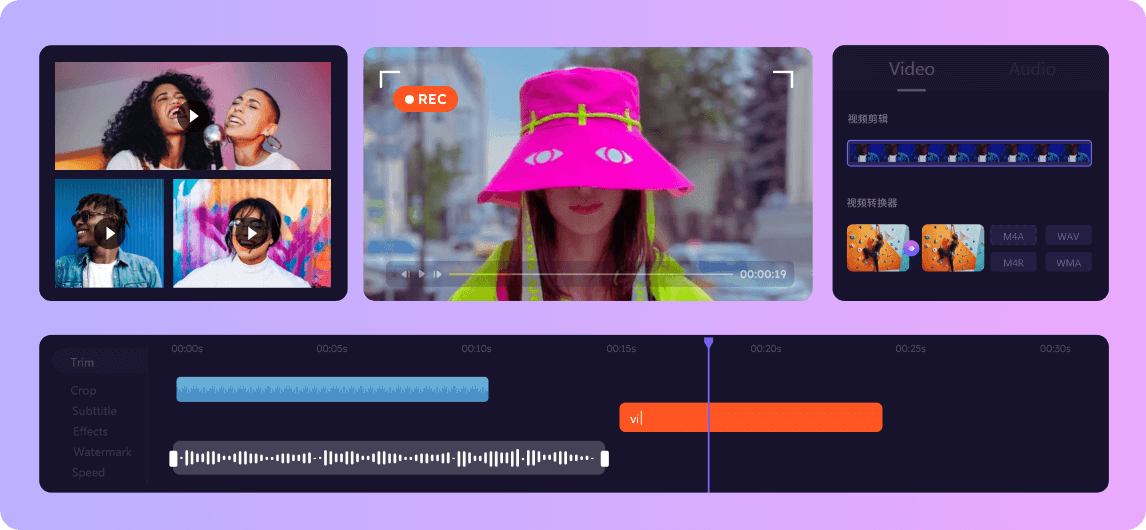Play the graffiti wall video clip

[252, 233]
